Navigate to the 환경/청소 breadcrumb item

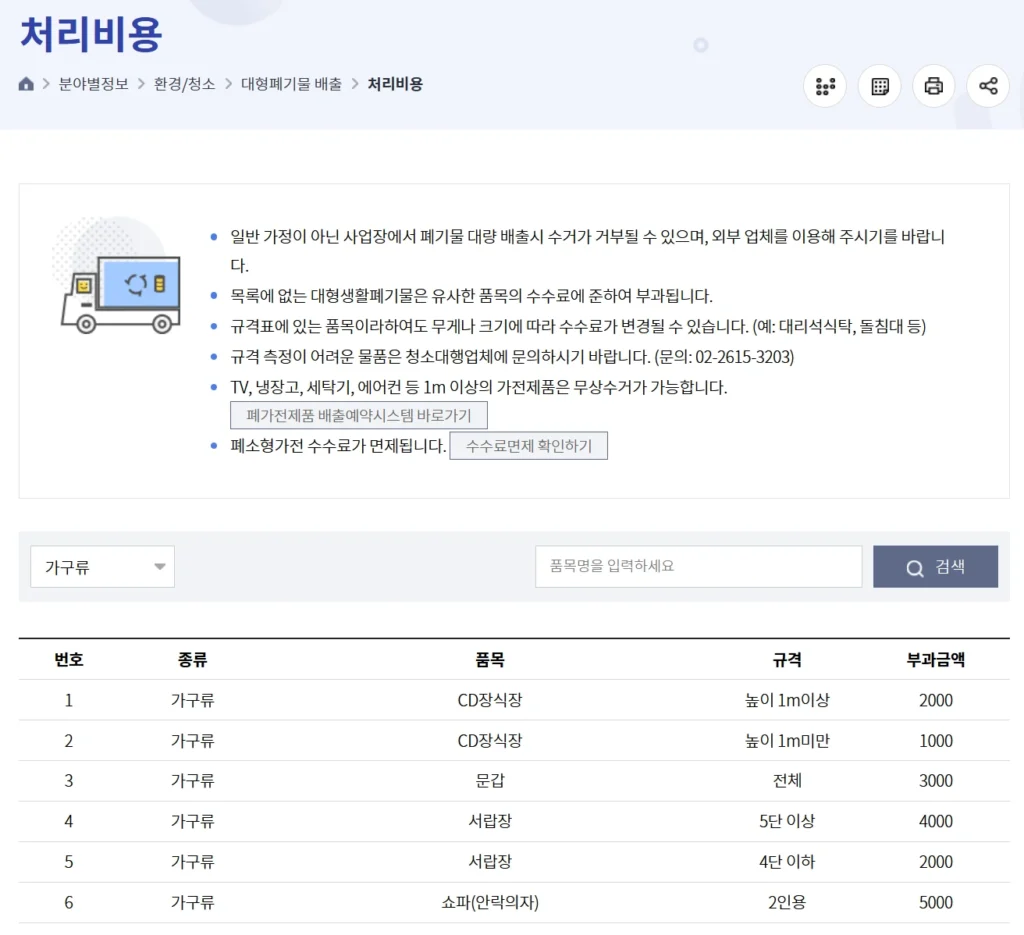pyautogui.click(x=183, y=85)
